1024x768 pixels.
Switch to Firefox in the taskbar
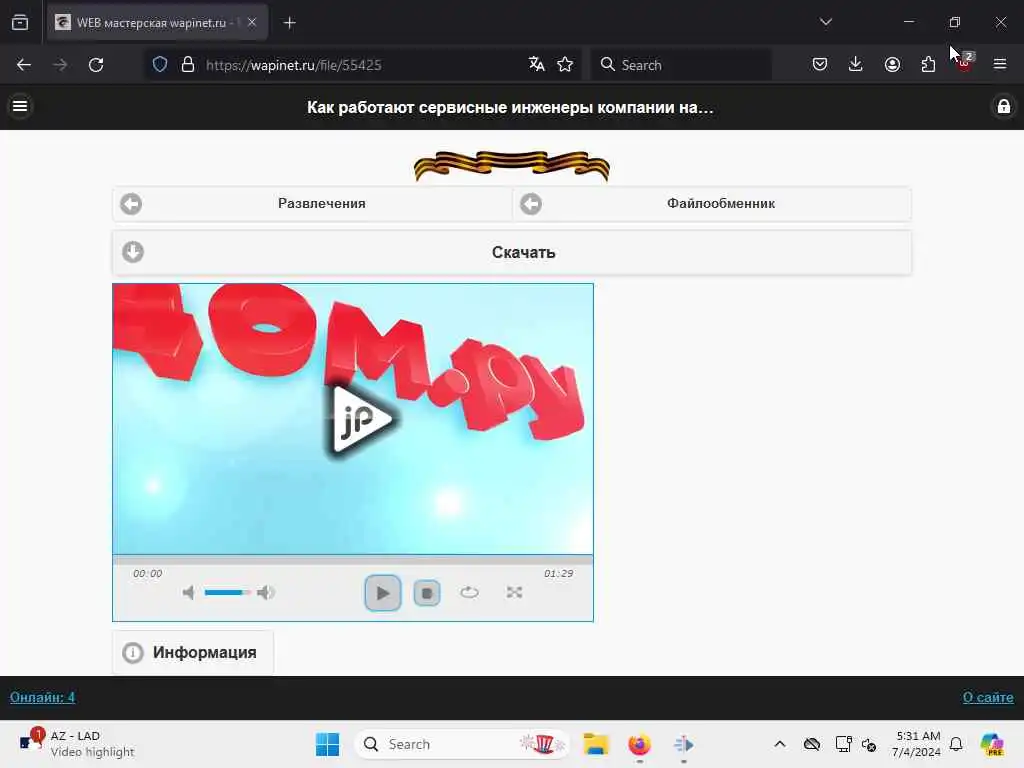coord(639,744)
